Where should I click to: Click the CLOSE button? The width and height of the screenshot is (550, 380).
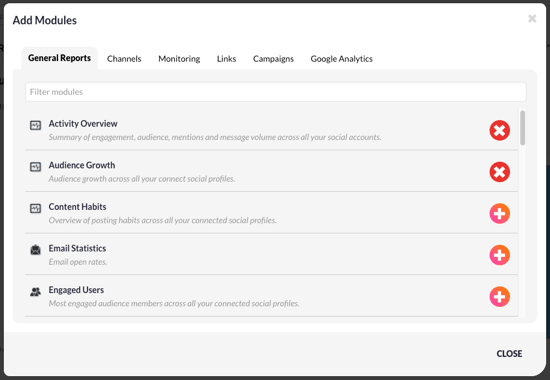coord(509,354)
